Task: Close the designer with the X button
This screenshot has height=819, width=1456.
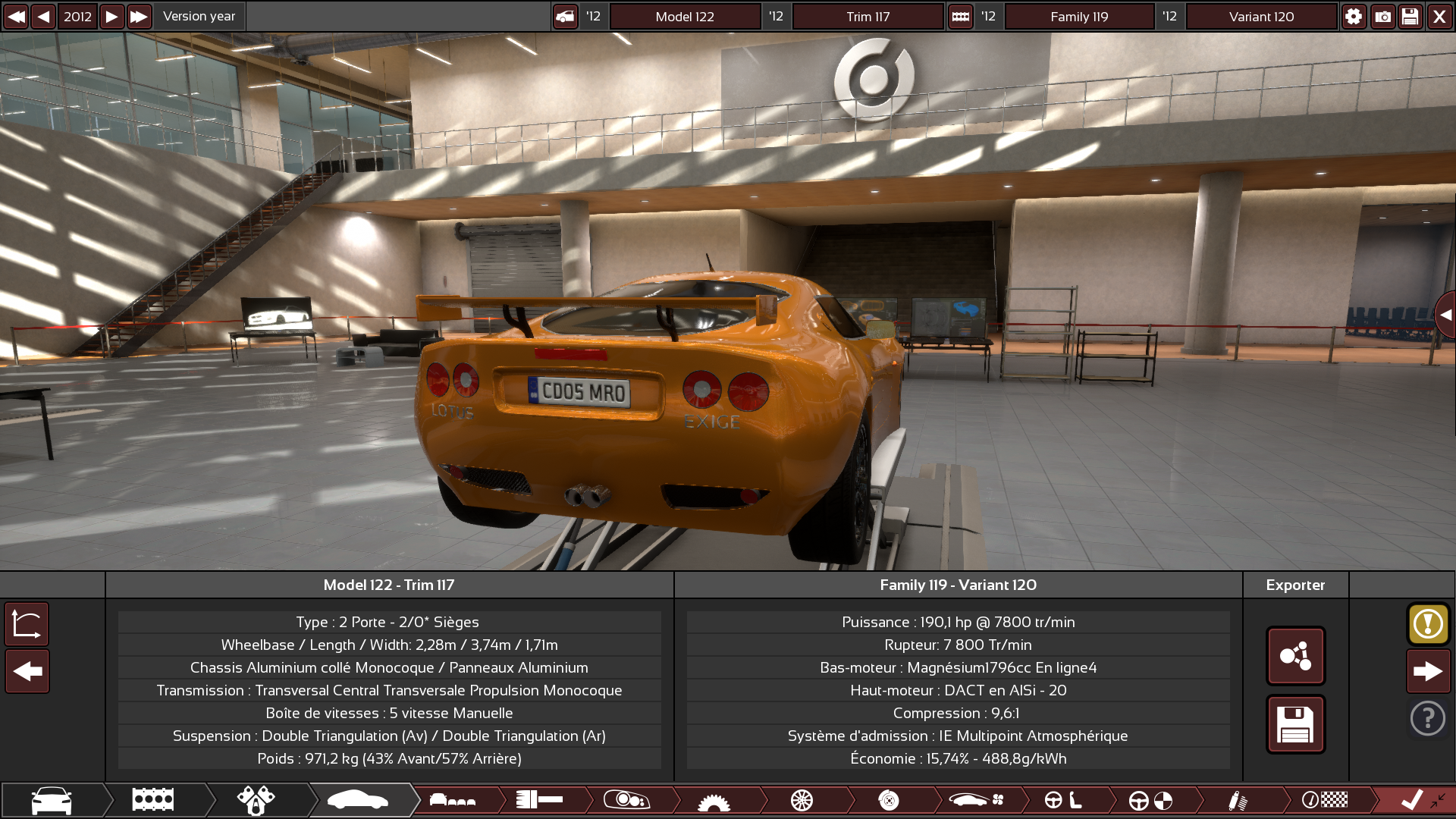Action: point(1439,16)
